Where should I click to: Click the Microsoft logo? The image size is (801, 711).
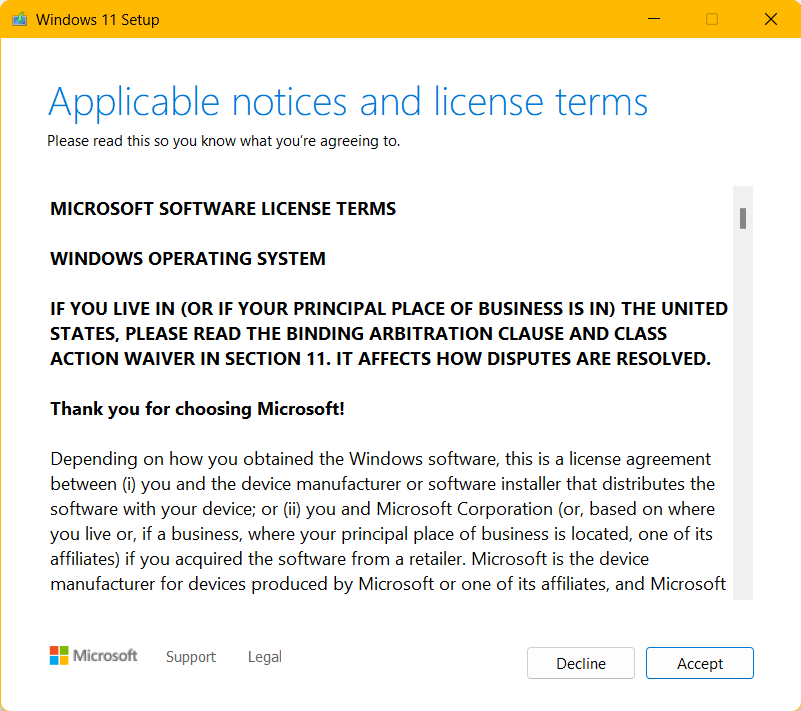pyautogui.click(x=93, y=655)
